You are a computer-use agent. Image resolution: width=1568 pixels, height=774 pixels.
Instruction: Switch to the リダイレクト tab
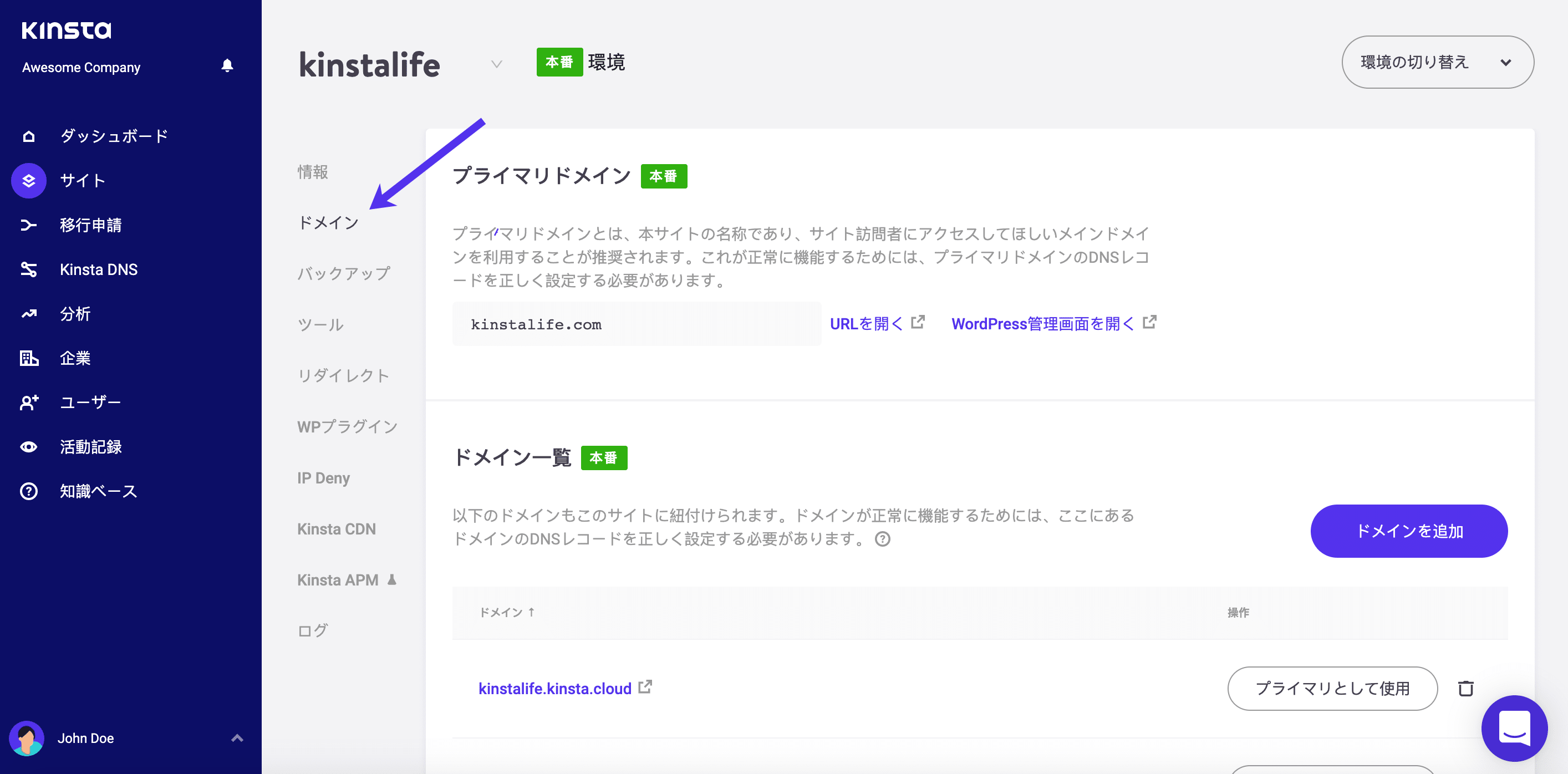[344, 375]
